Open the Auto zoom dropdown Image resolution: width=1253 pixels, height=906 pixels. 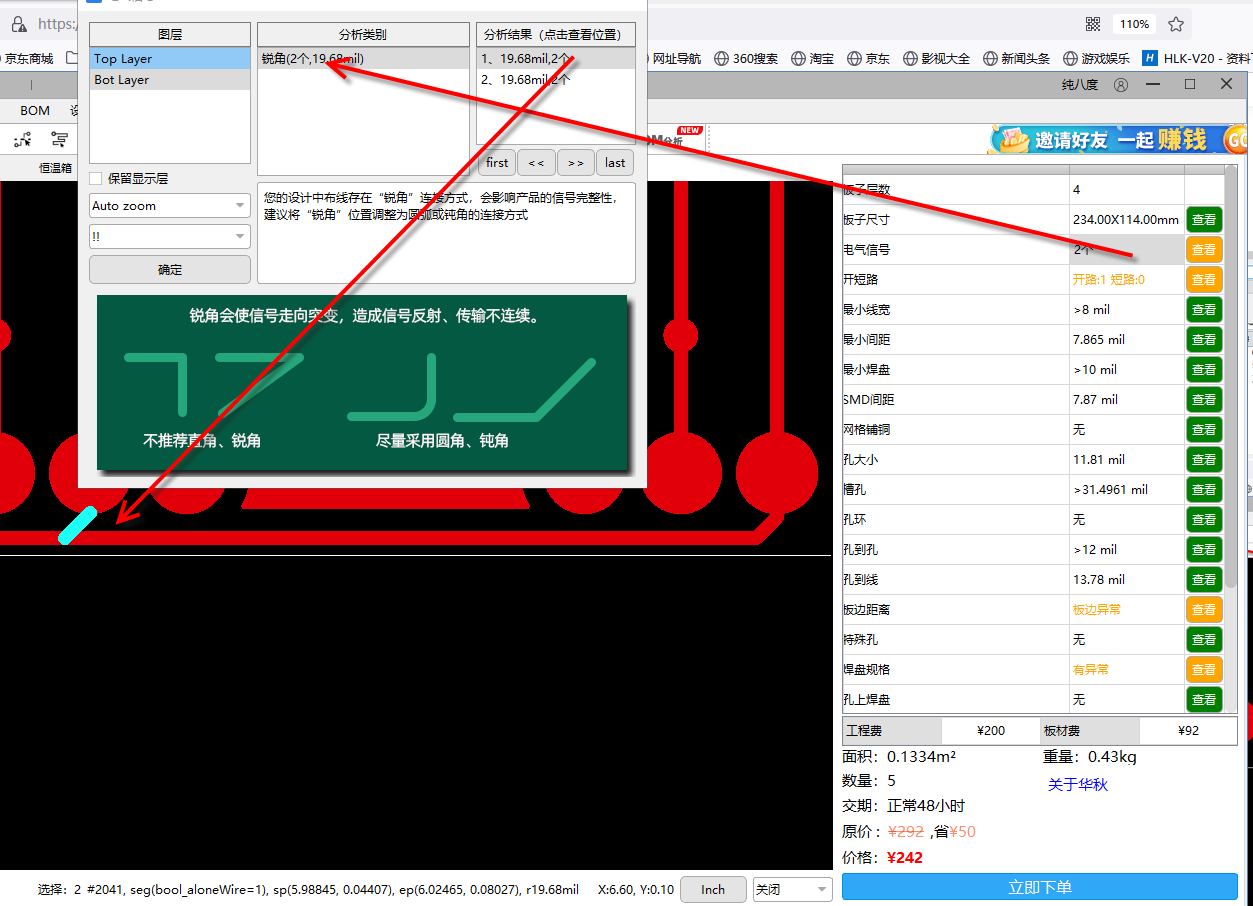[170, 205]
